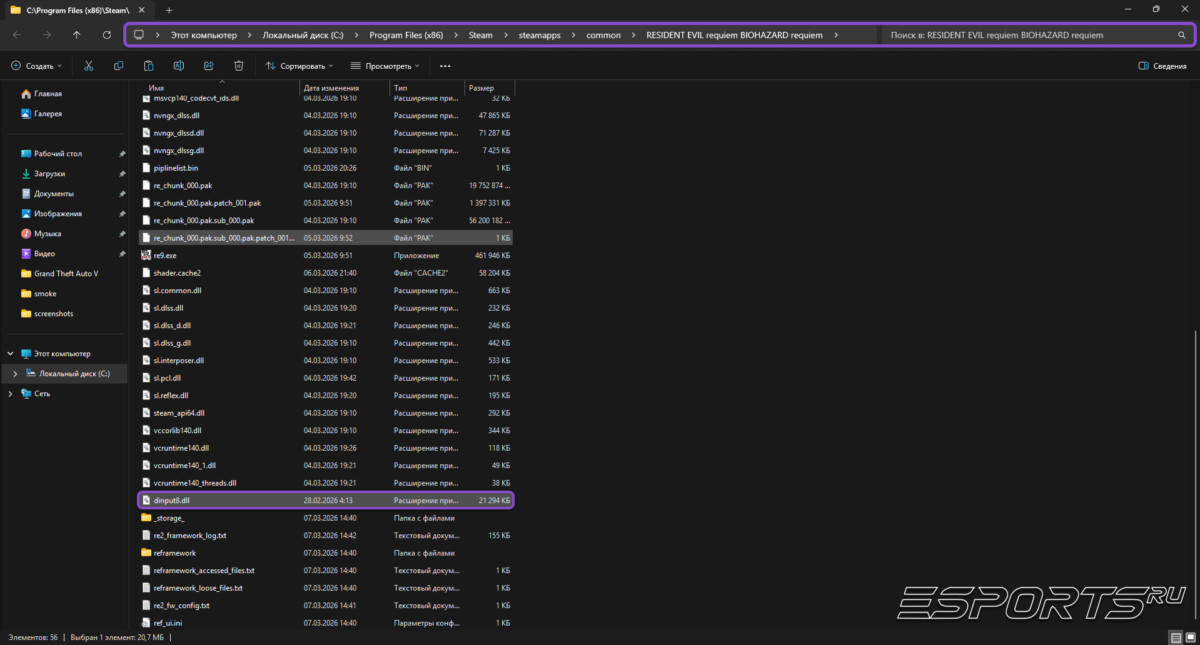Click the Copy icon in toolbar

click(119, 65)
